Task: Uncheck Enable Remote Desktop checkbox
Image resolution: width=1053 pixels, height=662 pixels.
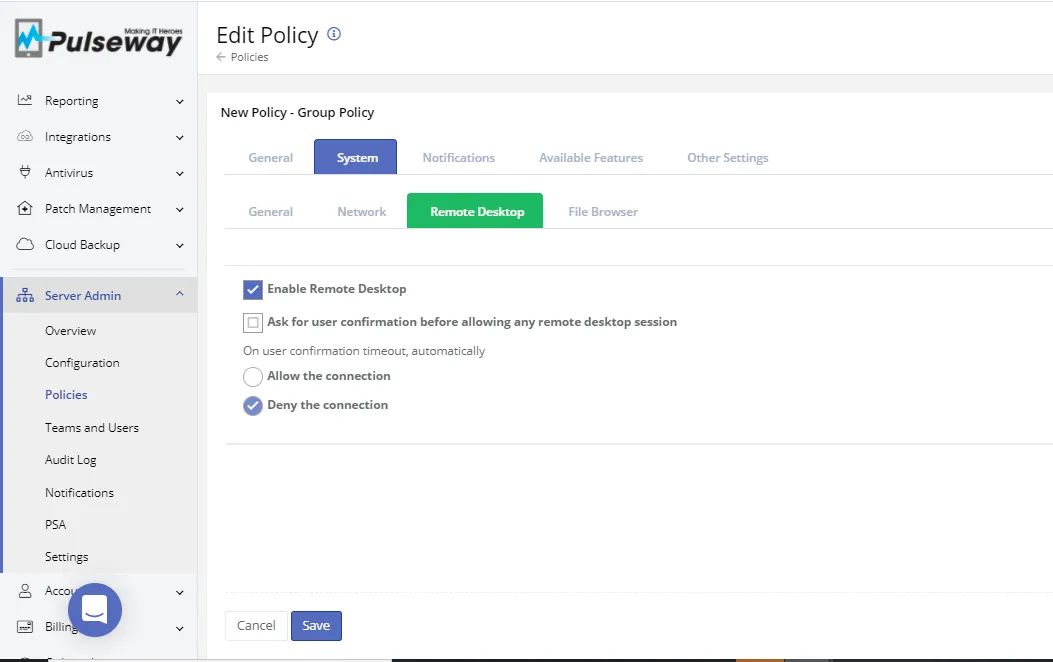Action: (x=253, y=290)
